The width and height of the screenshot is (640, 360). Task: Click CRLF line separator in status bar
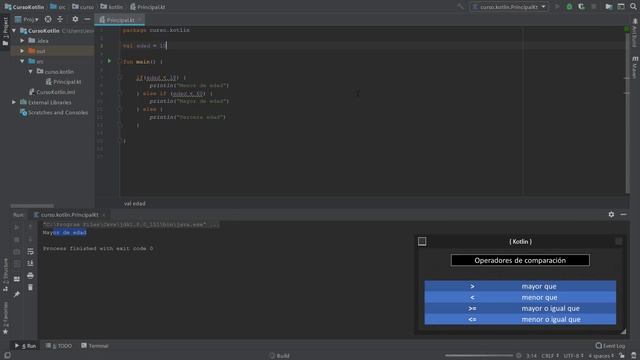550,356
